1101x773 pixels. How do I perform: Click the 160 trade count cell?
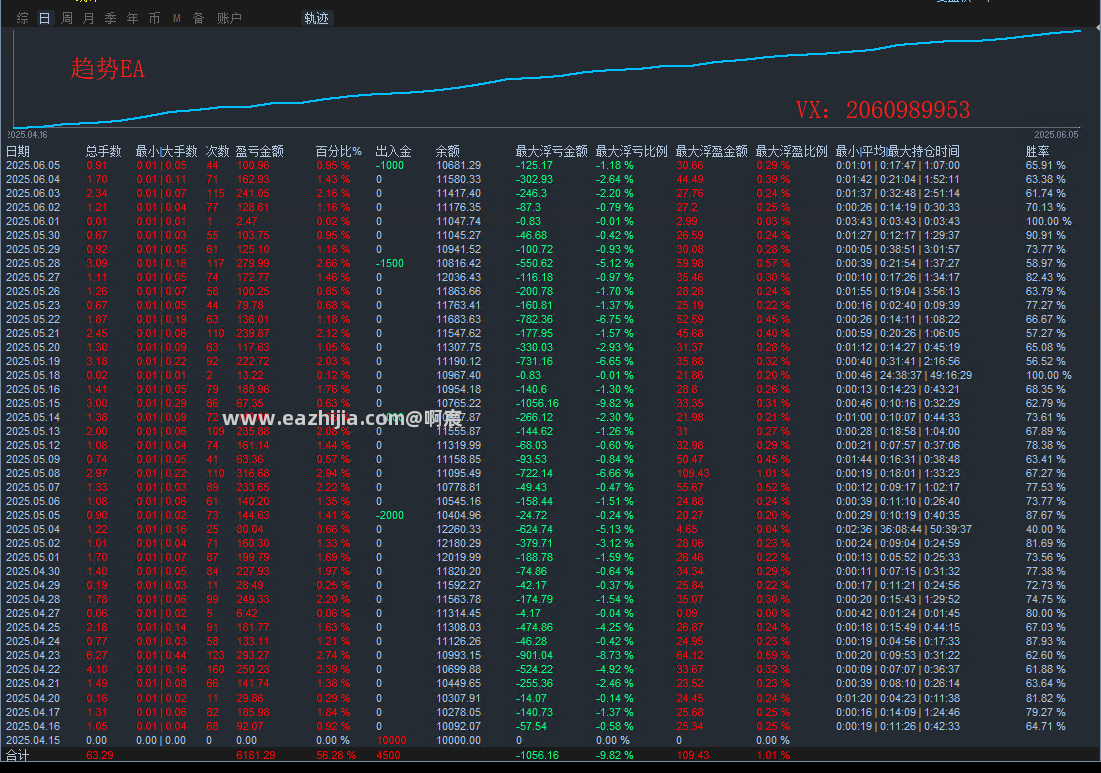point(216,669)
